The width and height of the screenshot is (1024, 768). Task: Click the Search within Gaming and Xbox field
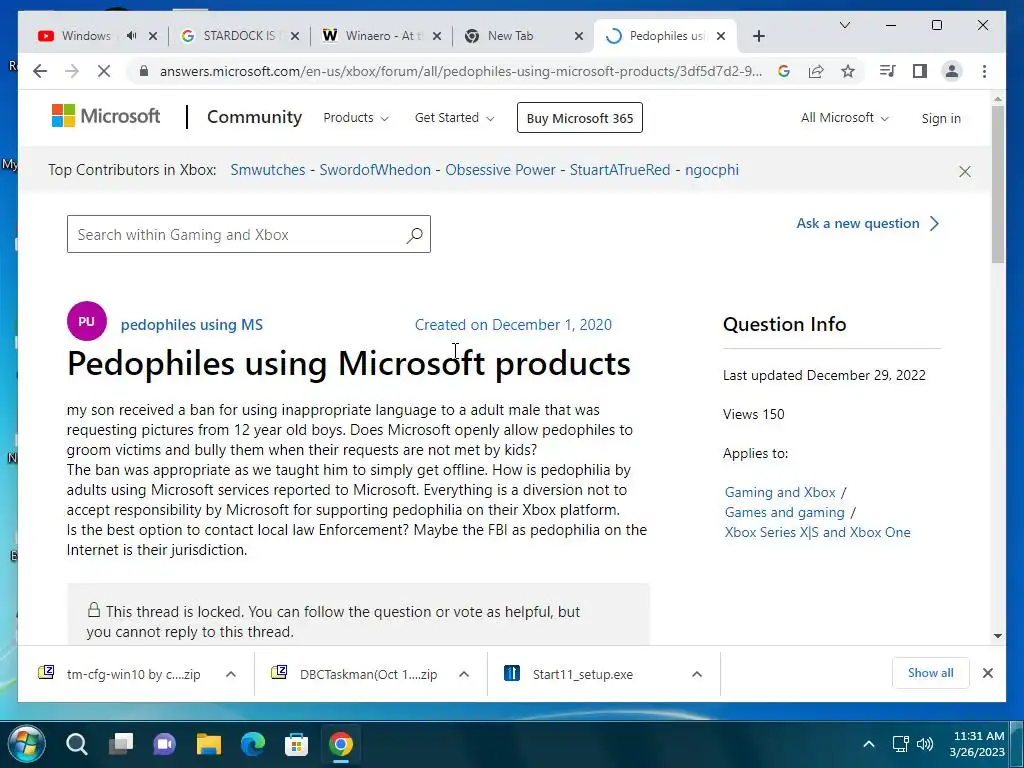[x=249, y=234]
